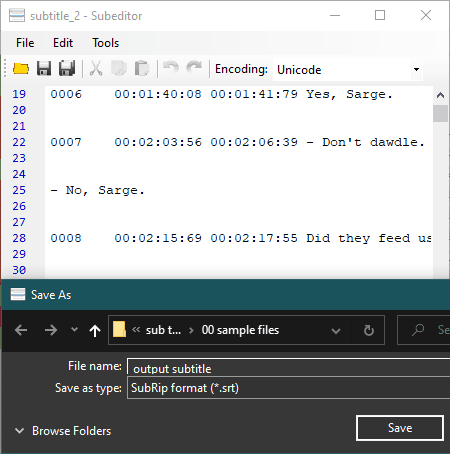Minimize the Subeditor window

click(335, 15)
